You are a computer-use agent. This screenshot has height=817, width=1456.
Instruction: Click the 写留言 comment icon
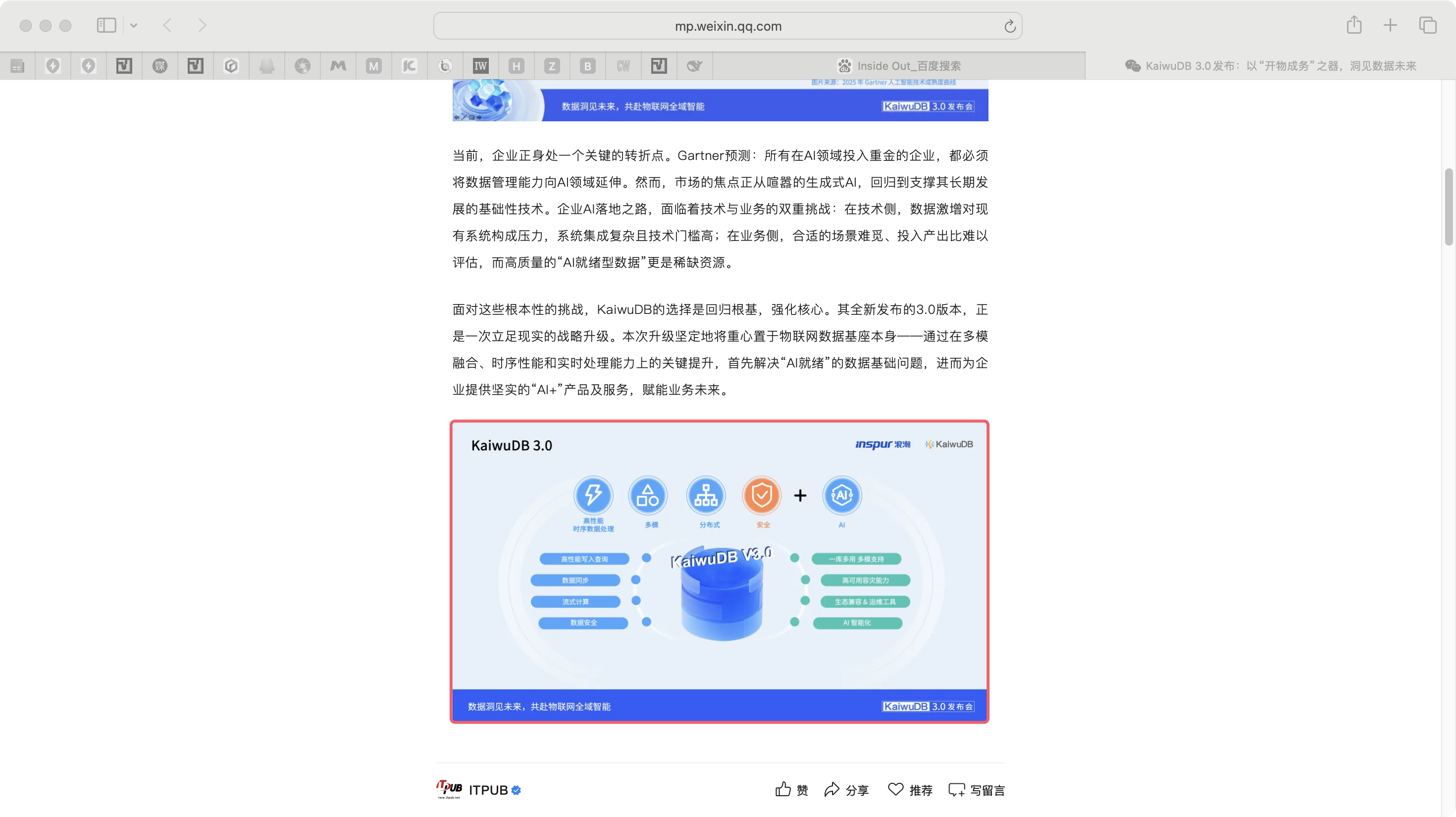point(956,790)
